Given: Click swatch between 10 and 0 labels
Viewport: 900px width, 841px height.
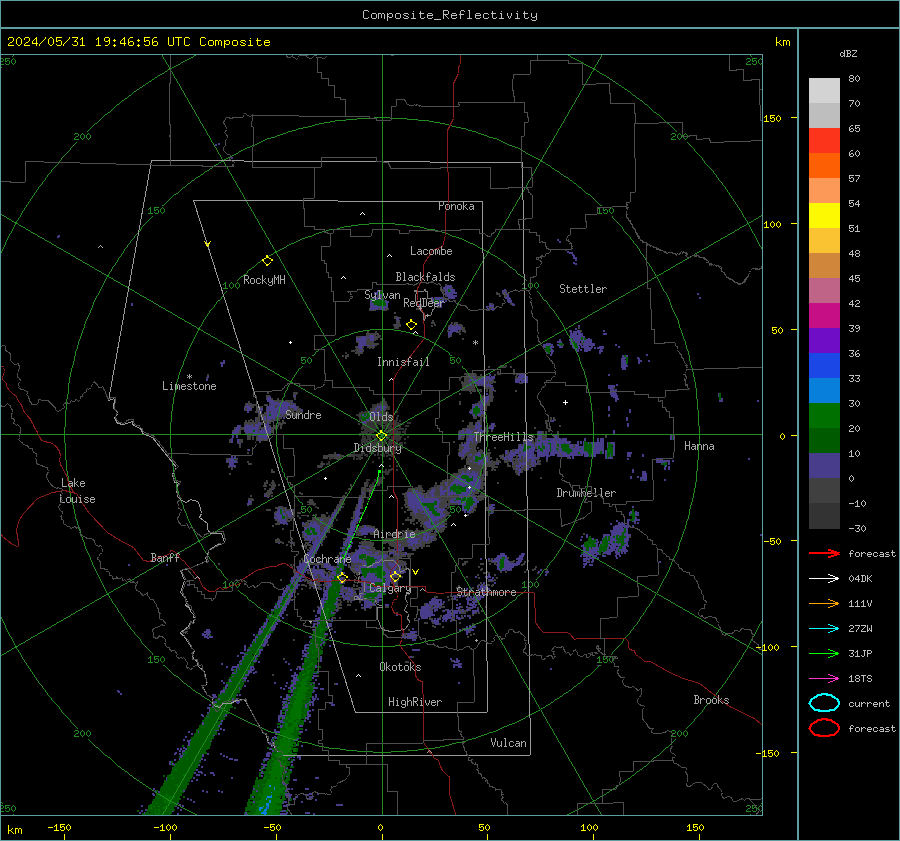Looking at the screenshot, I should (x=824, y=466).
